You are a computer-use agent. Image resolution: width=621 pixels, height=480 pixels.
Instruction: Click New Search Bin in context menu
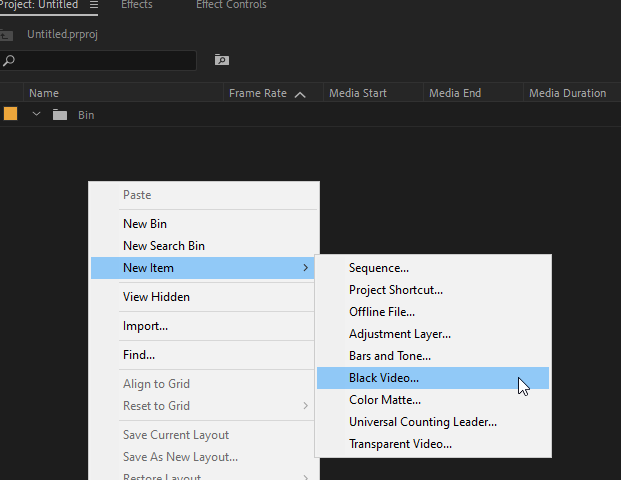pos(164,246)
